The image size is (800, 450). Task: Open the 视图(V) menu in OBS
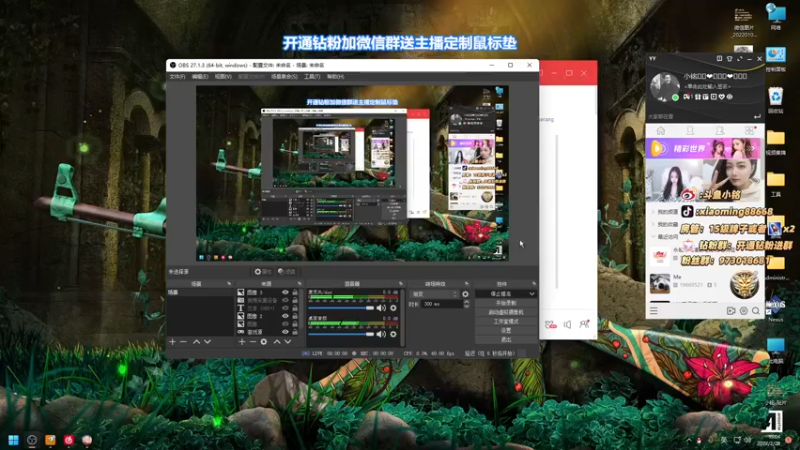point(223,77)
